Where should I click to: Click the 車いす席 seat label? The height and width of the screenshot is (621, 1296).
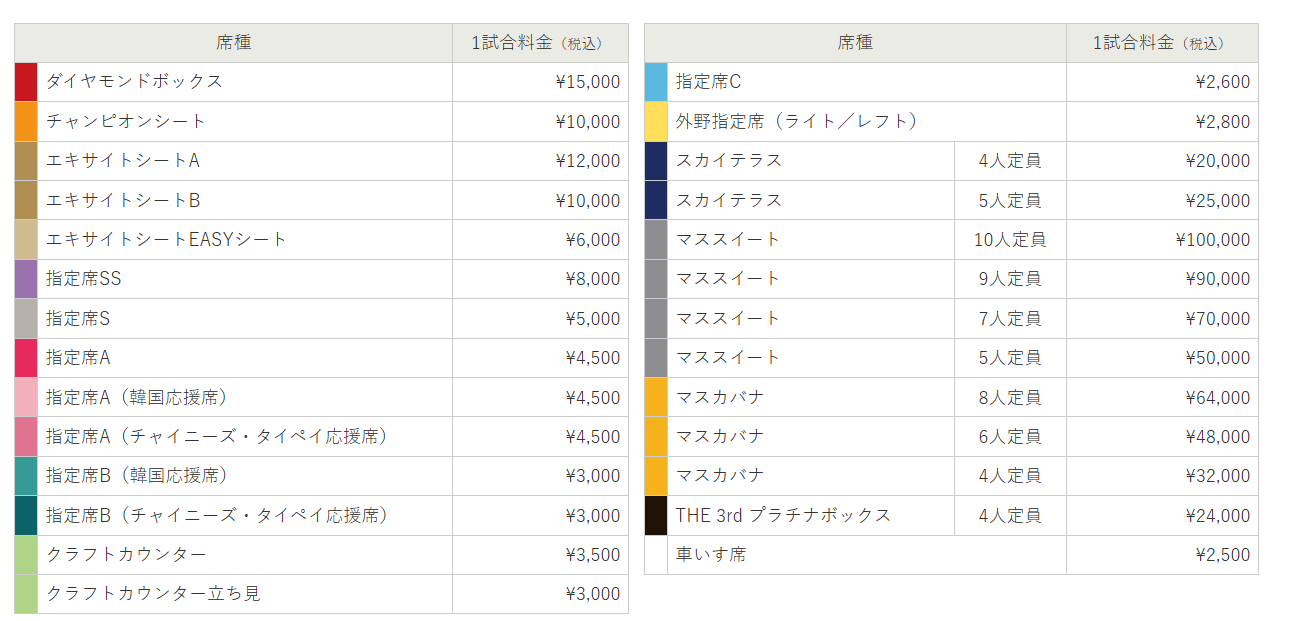pyautogui.click(x=711, y=555)
